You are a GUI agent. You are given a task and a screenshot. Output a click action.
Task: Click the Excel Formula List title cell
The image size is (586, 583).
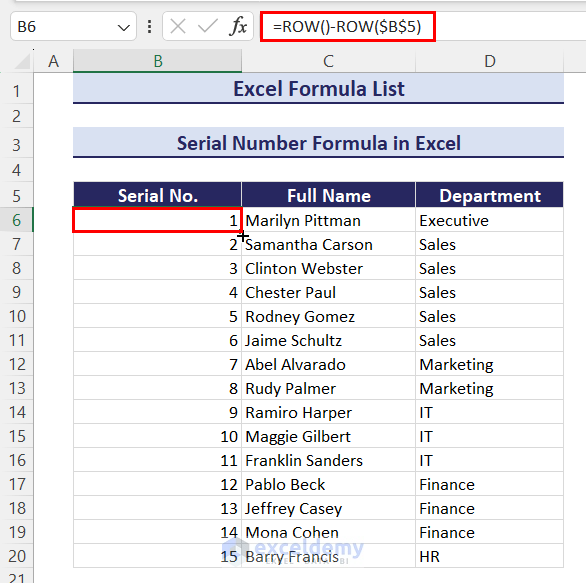[318, 89]
